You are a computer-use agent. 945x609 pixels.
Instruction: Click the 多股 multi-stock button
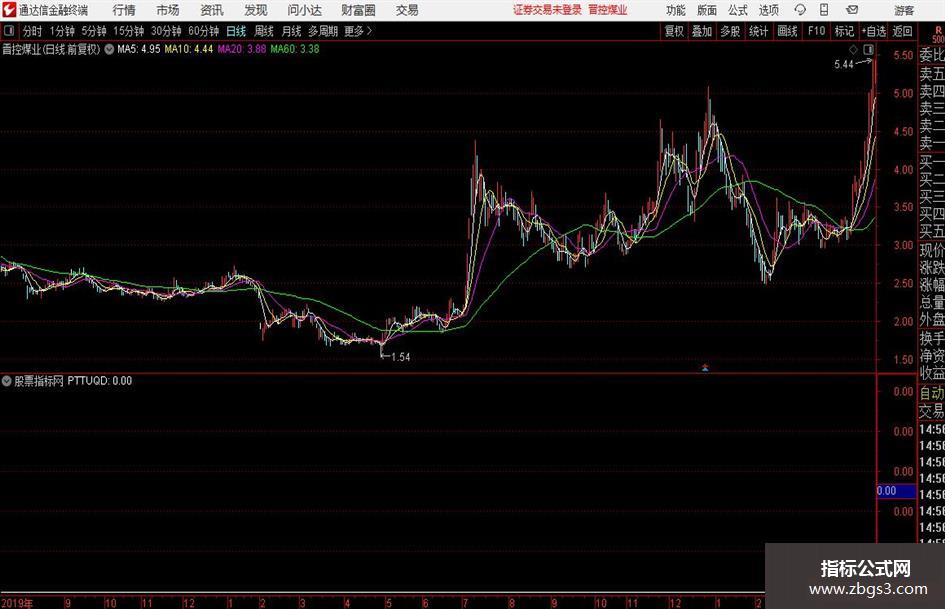point(730,31)
